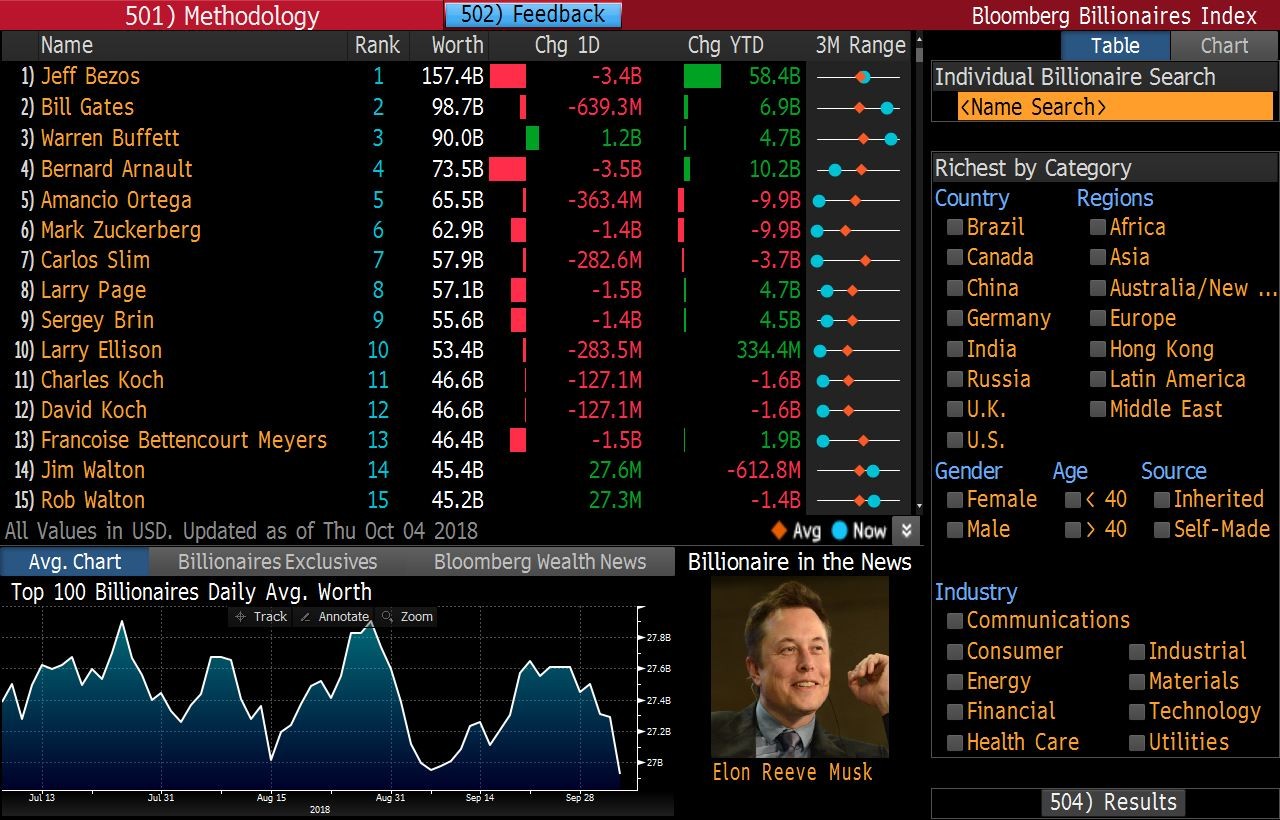Image resolution: width=1280 pixels, height=820 pixels.
Task: Sort by the Worth column header
Action: [x=458, y=46]
